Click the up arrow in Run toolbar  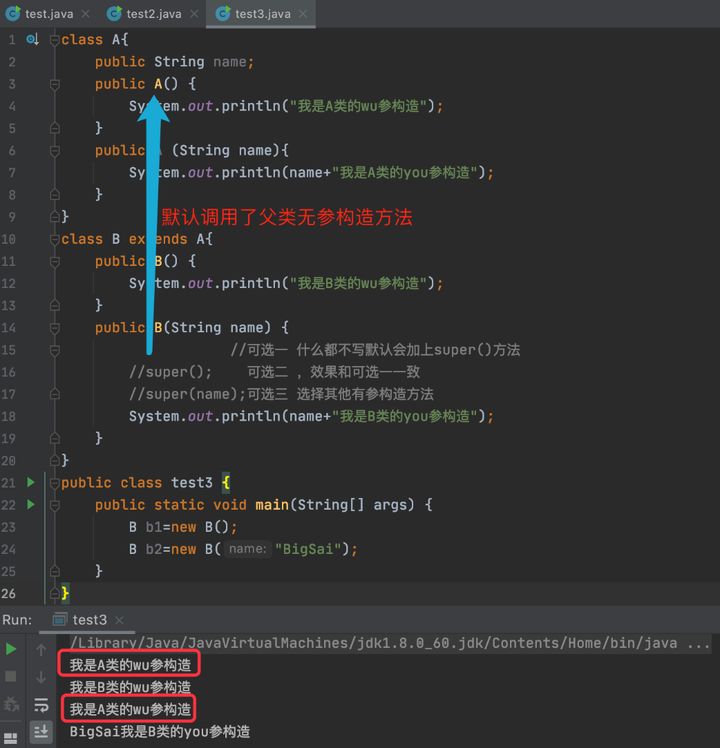click(41, 650)
